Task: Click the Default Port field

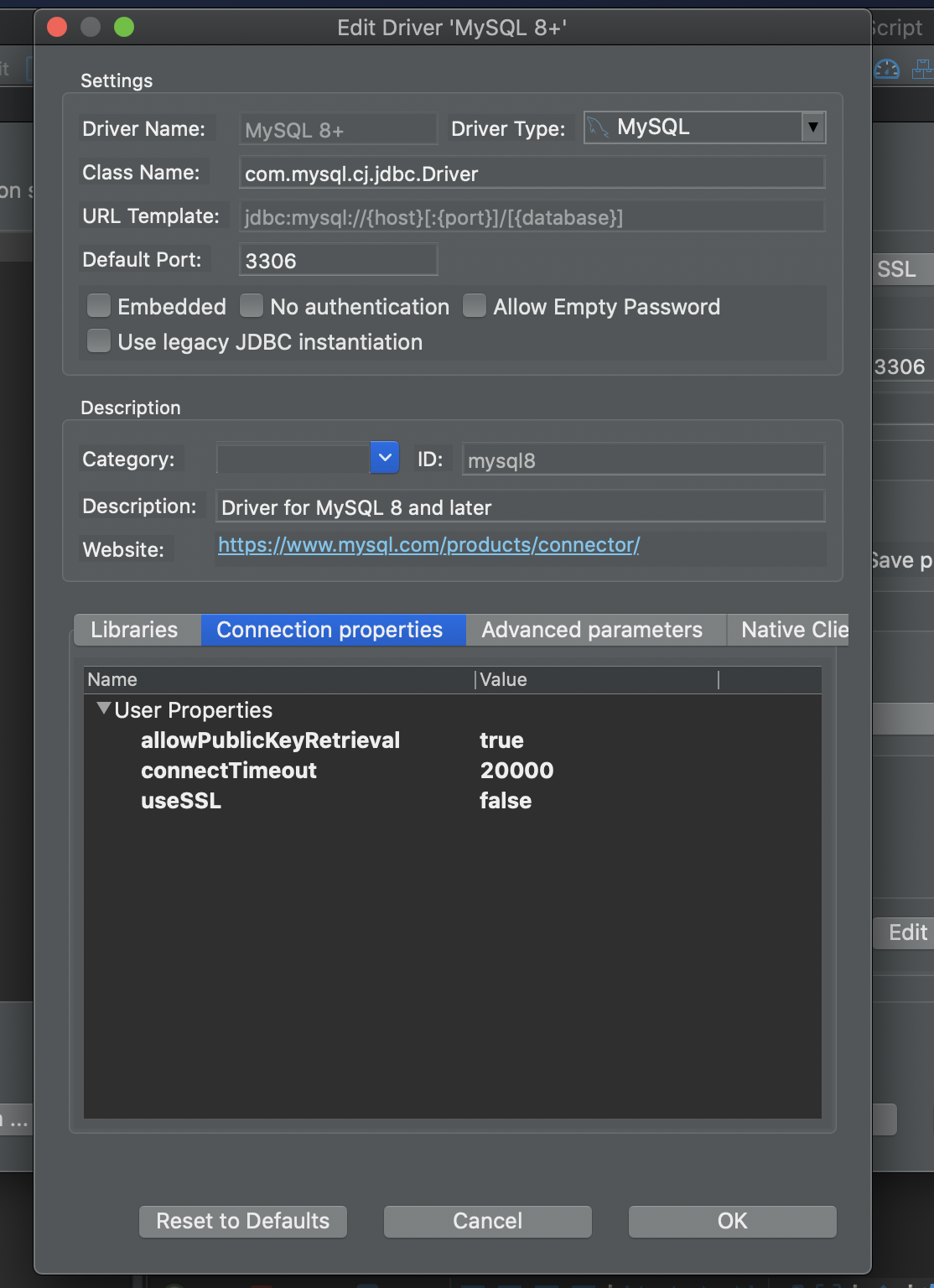Action: (x=338, y=260)
